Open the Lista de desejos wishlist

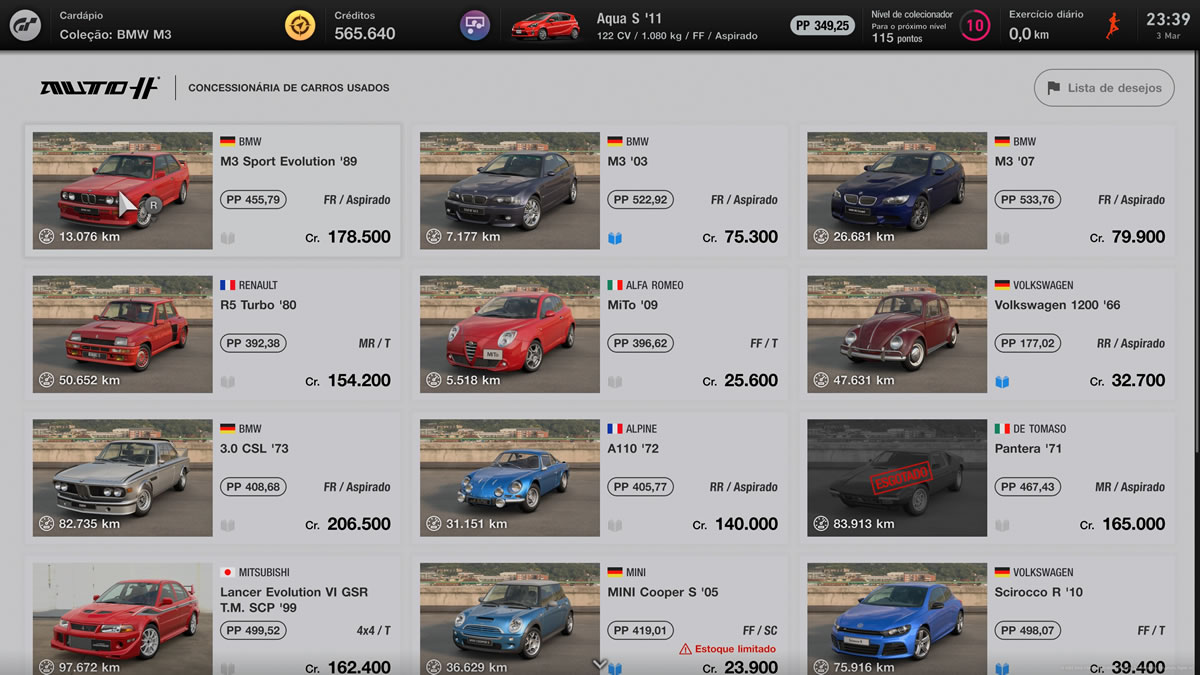tap(1104, 88)
